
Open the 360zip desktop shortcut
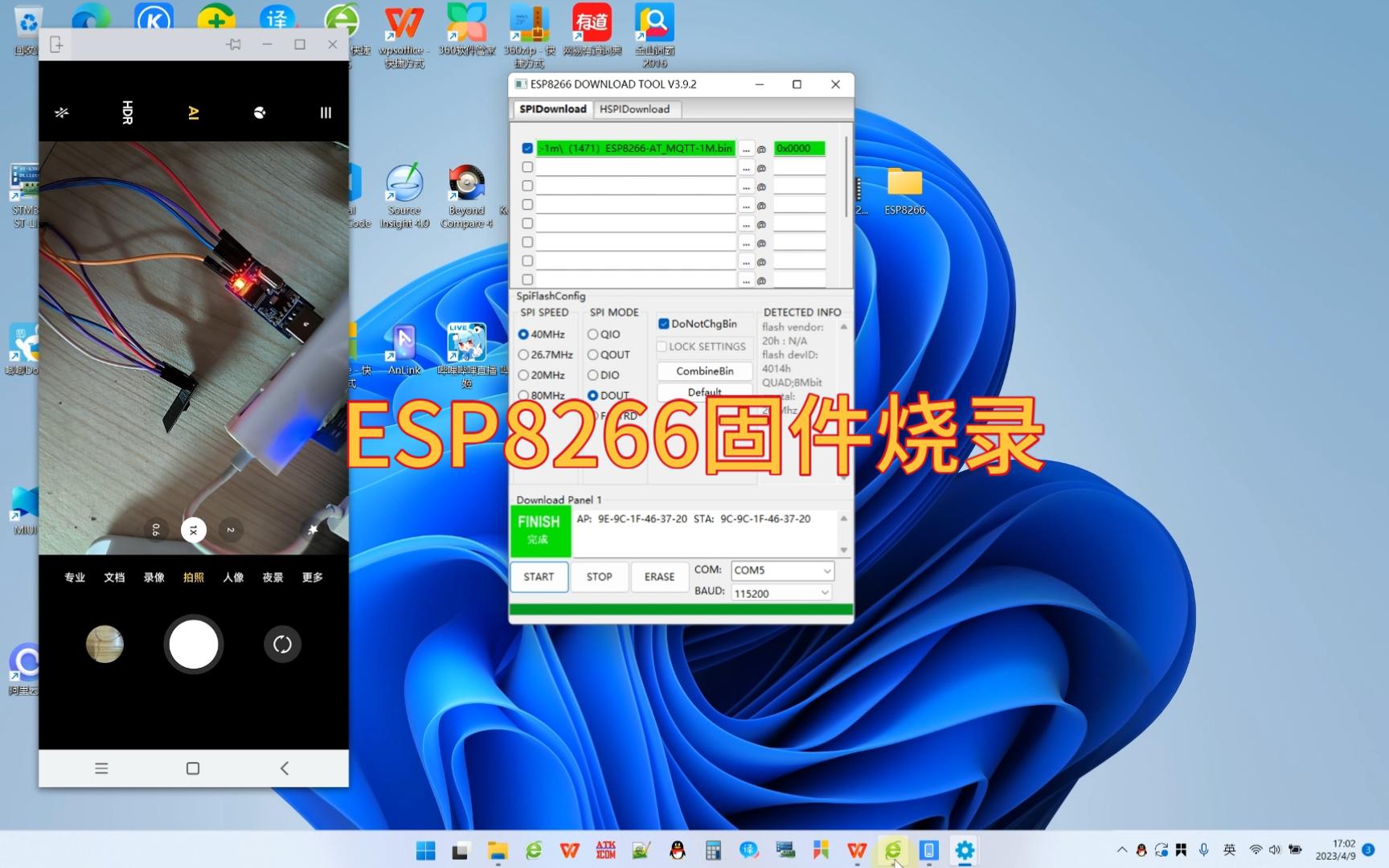click(529, 36)
